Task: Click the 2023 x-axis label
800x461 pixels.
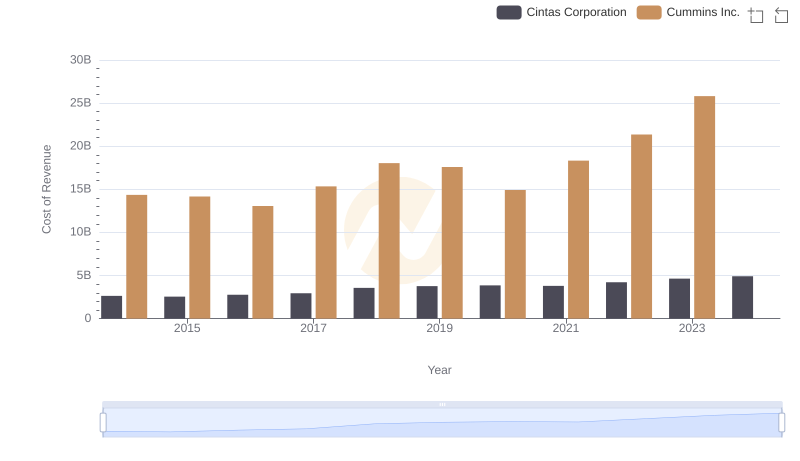Action: pyautogui.click(x=692, y=328)
